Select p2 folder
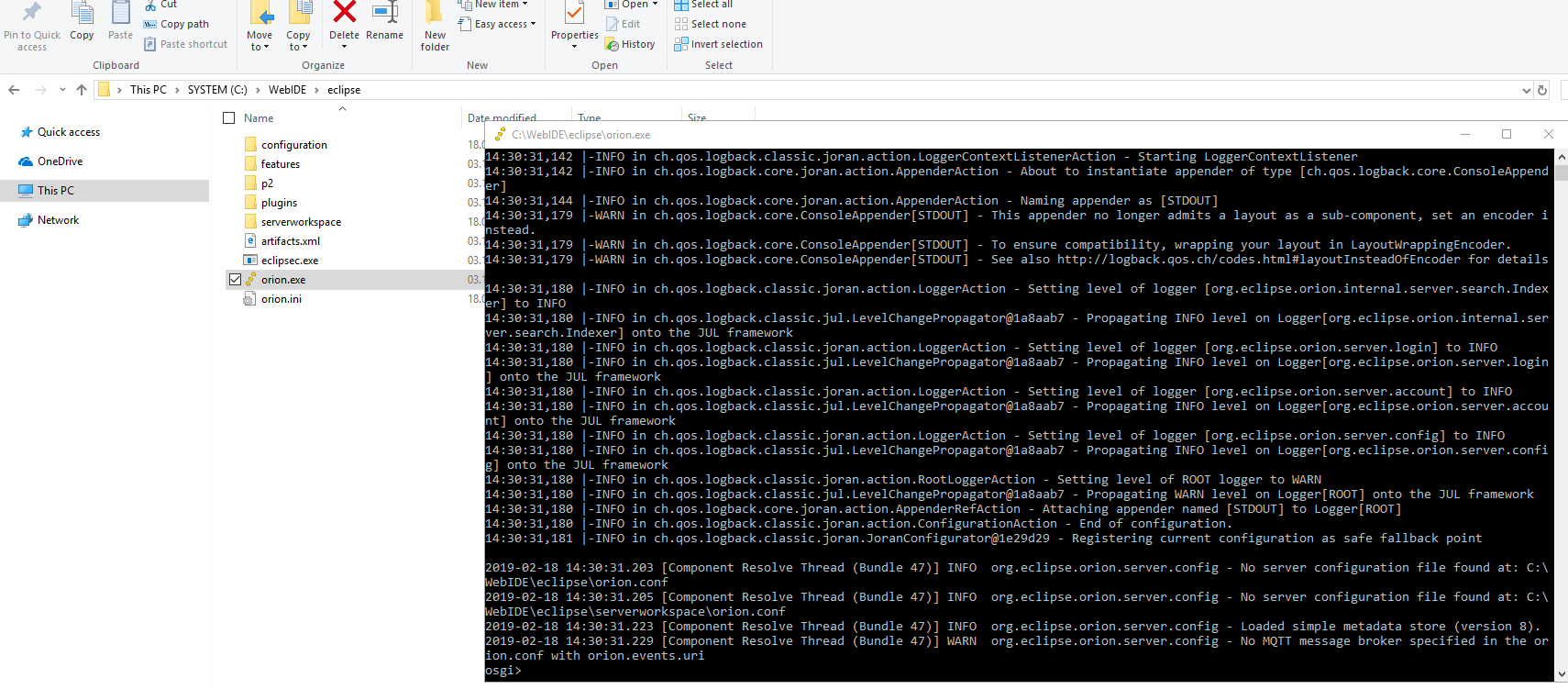The height and width of the screenshot is (689, 1568). 267,183
